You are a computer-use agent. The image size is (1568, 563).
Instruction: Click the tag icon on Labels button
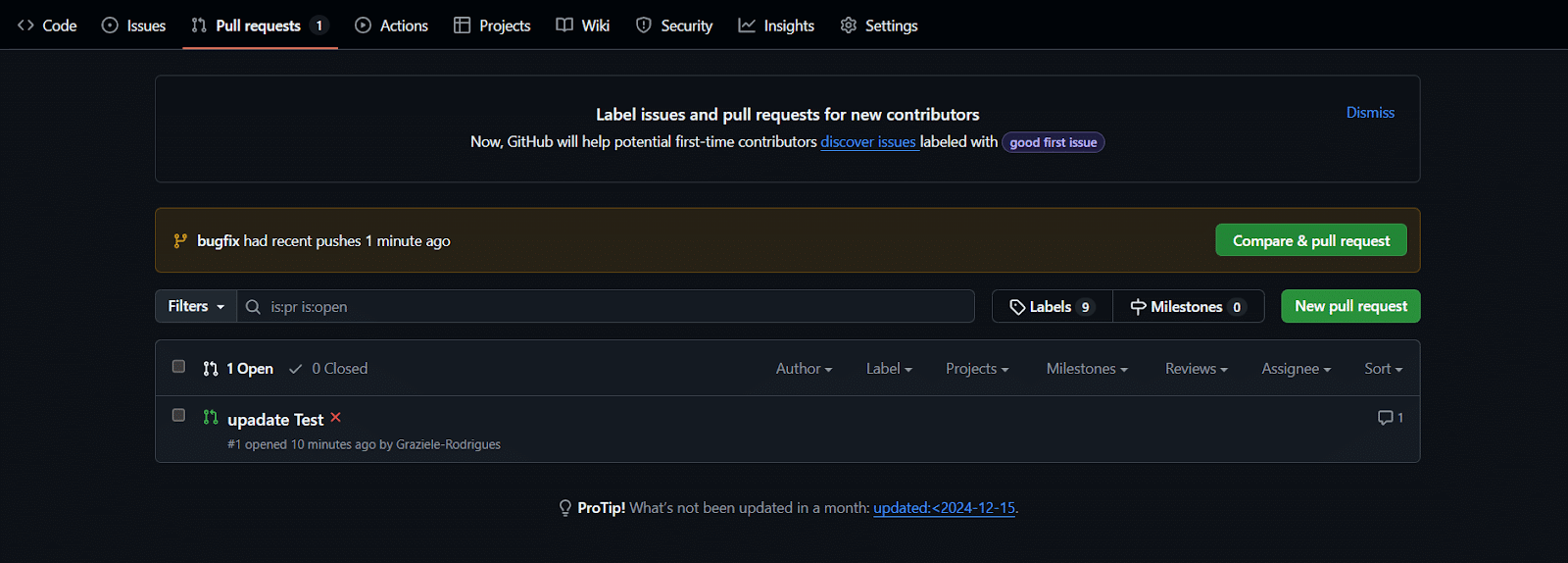pyautogui.click(x=1017, y=307)
